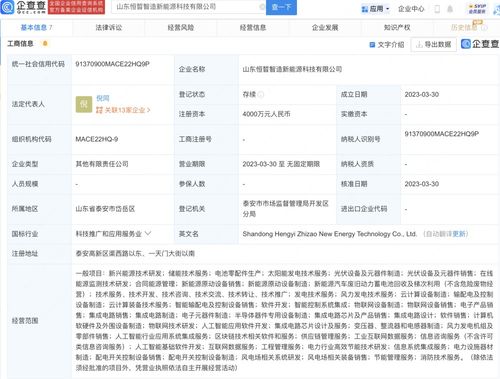
Task: Expand 科技推广和应用服务业 industry chevron
Action: tap(148, 234)
